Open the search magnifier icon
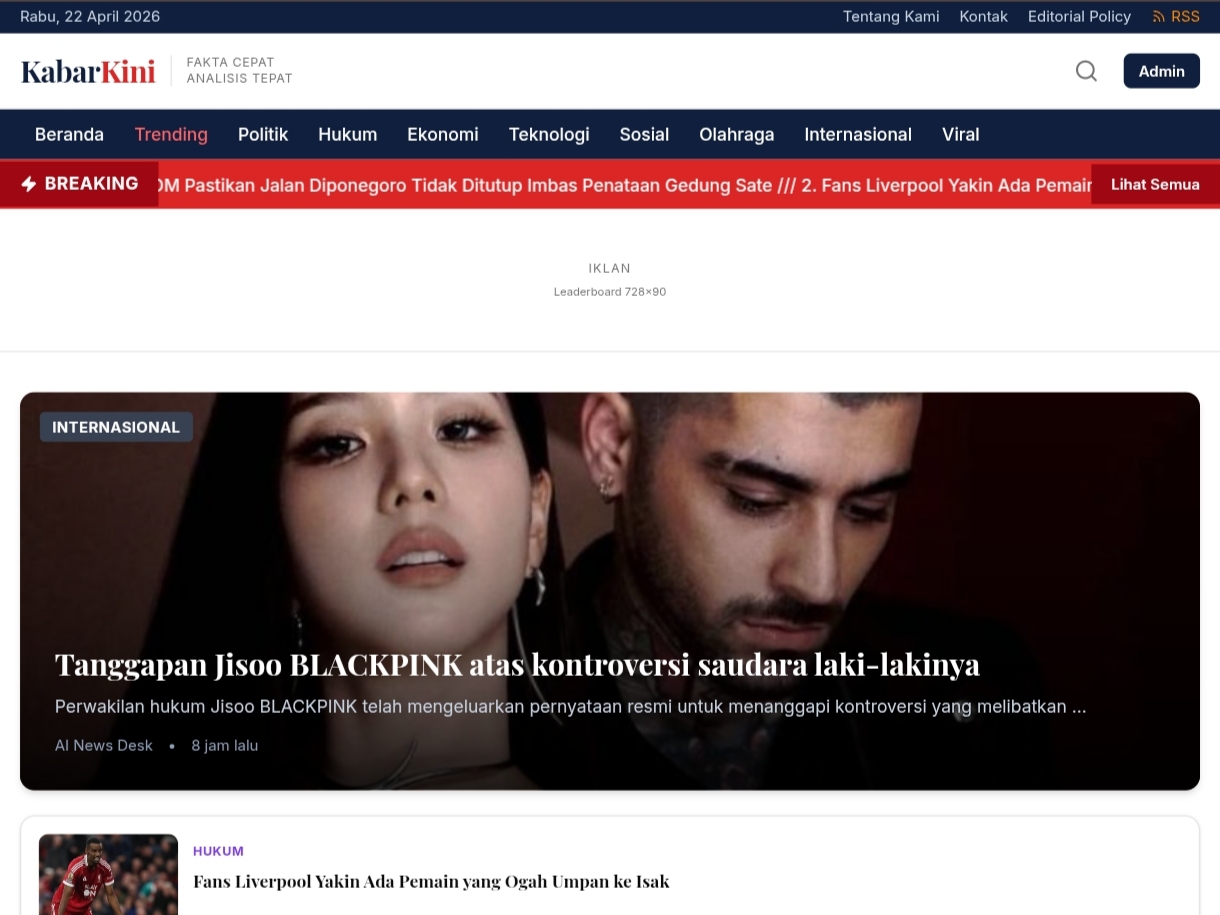Image resolution: width=1220 pixels, height=915 pixels. pos(1086,71)
